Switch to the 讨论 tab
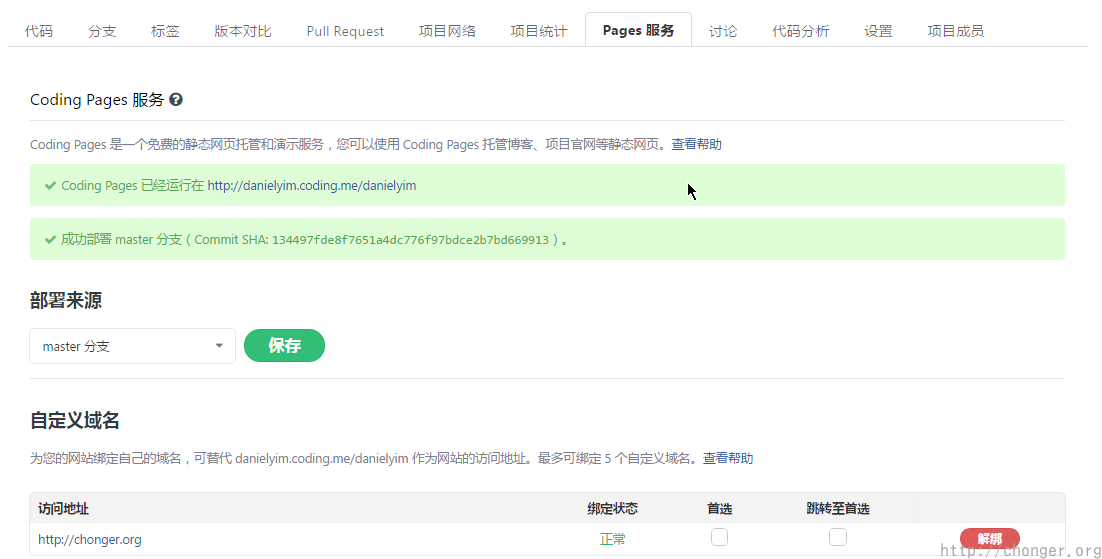This screenshot has width=1102, height=559. pos(723,31)
